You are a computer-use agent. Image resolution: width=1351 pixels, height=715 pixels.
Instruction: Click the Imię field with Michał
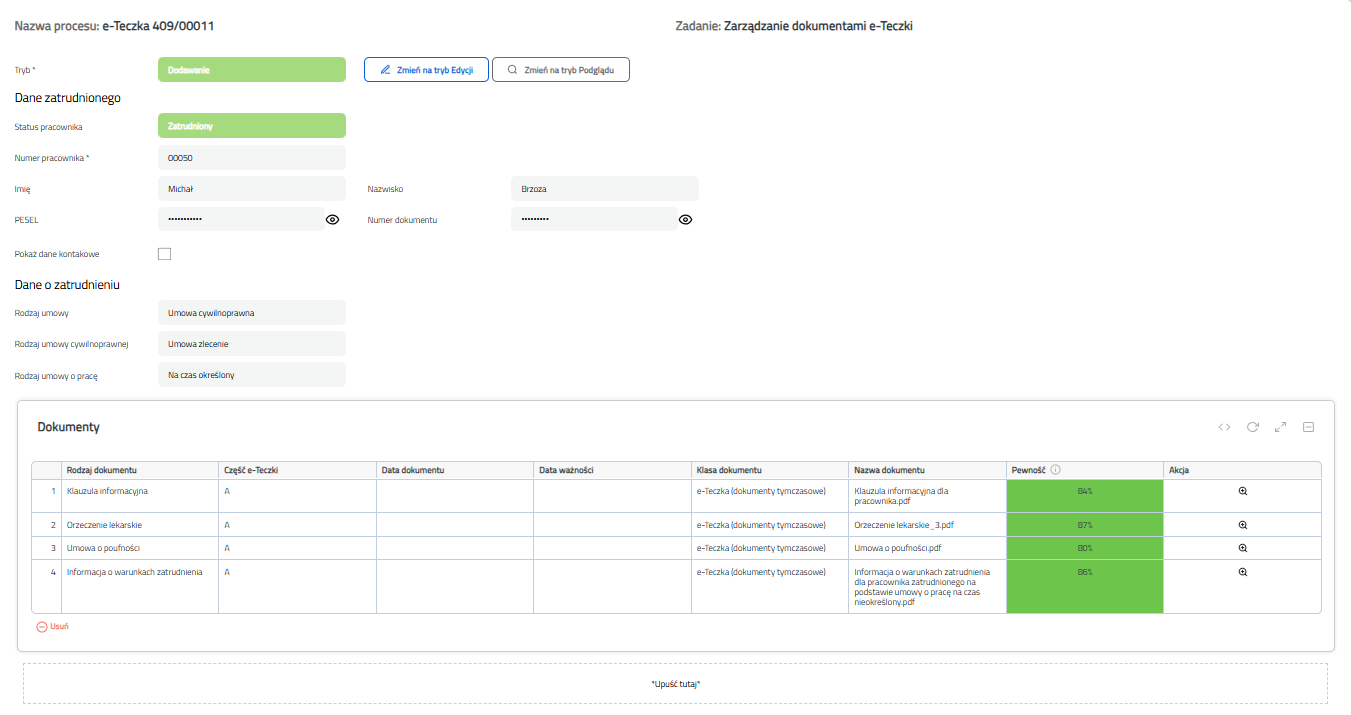(x=252, y=188)
